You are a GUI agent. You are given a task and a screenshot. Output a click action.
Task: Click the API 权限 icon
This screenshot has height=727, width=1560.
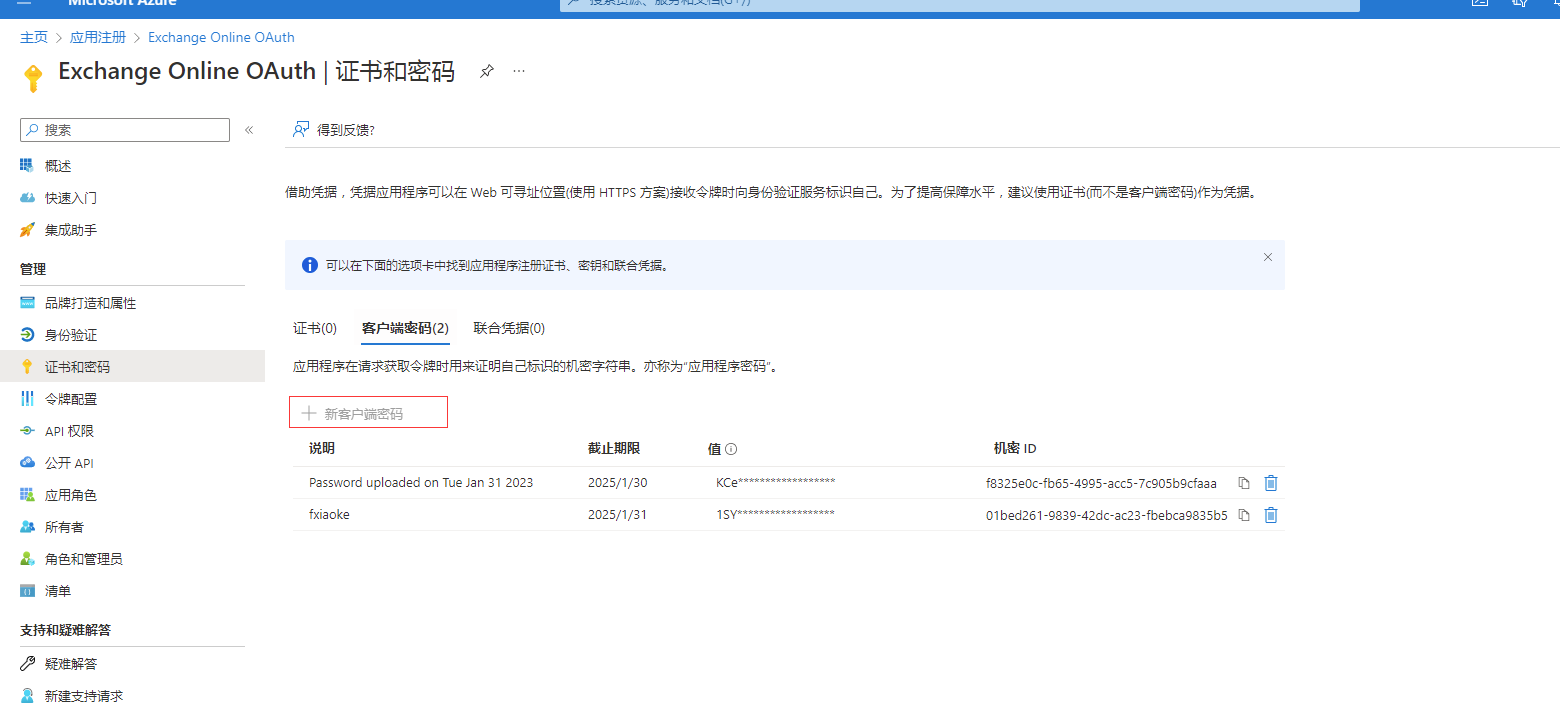point(27,431)
